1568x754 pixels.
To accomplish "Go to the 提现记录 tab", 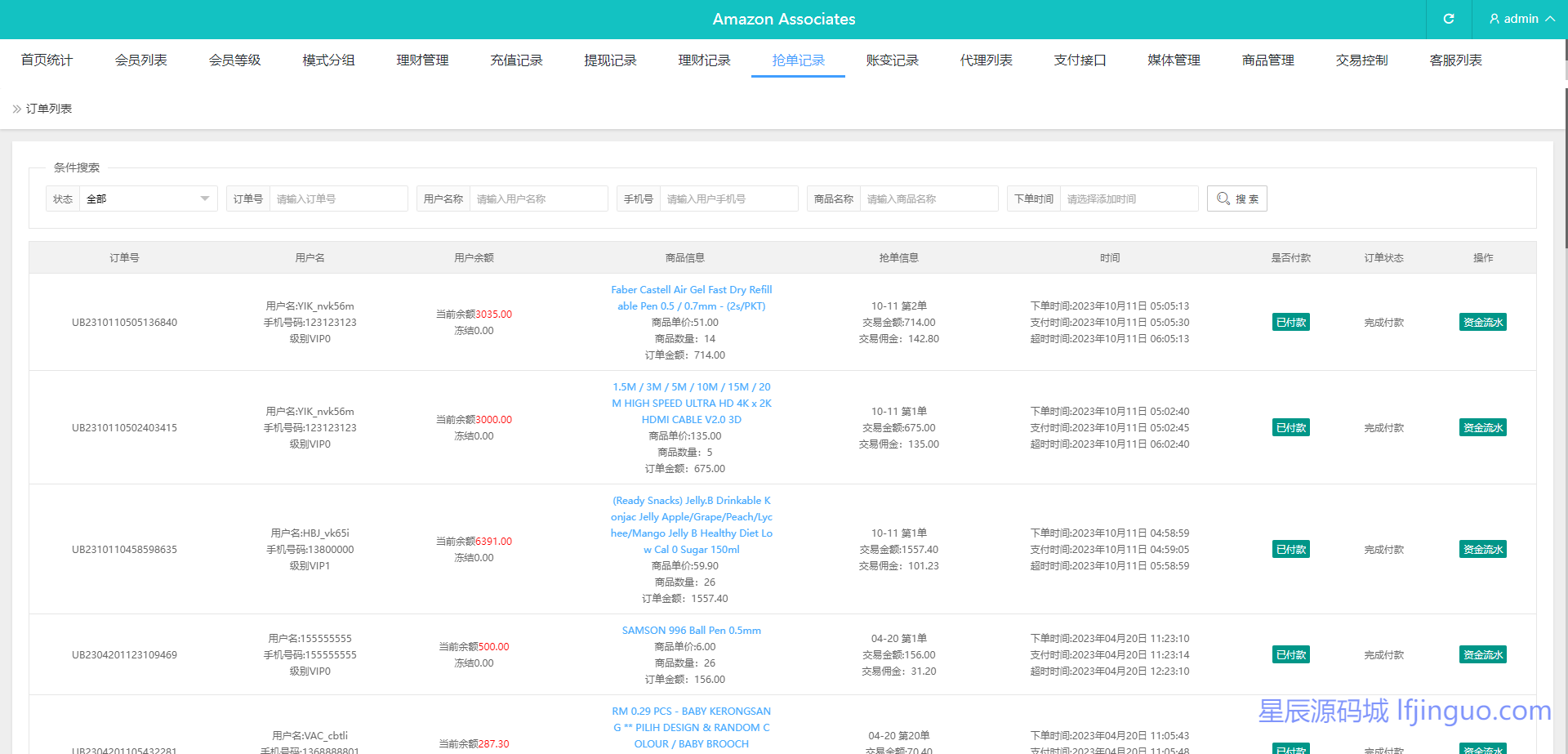I will click(x=610, y=60).
